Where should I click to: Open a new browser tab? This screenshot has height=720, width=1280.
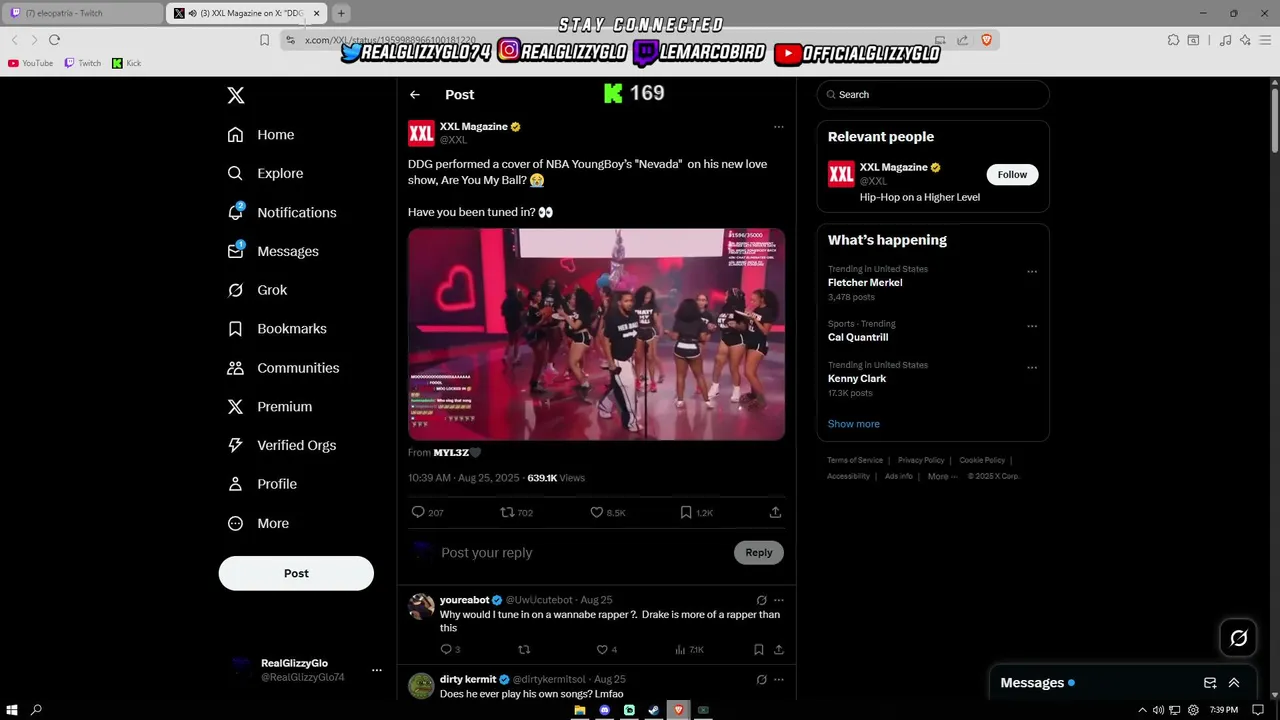coord(341,13)
